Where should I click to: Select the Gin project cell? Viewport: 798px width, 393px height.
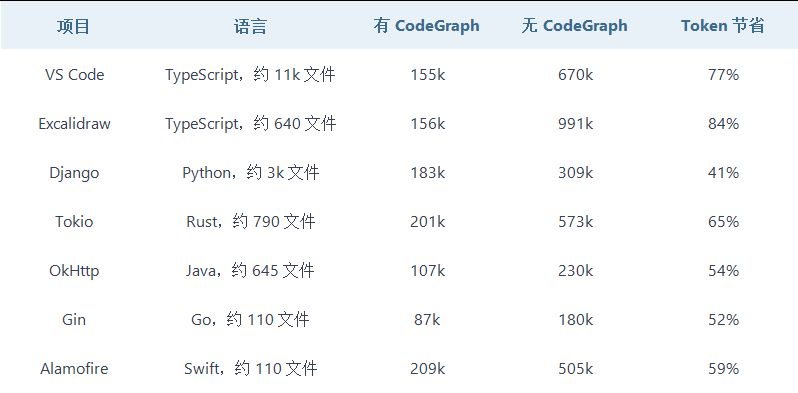click(74, 319)
